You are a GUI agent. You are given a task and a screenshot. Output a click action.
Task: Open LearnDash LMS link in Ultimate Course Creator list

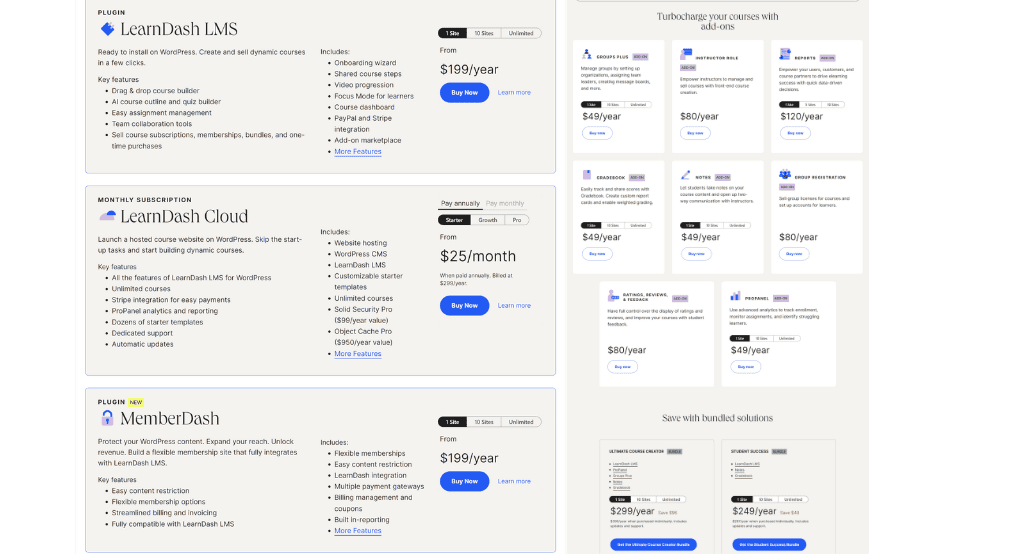click(x=625, y=464)
